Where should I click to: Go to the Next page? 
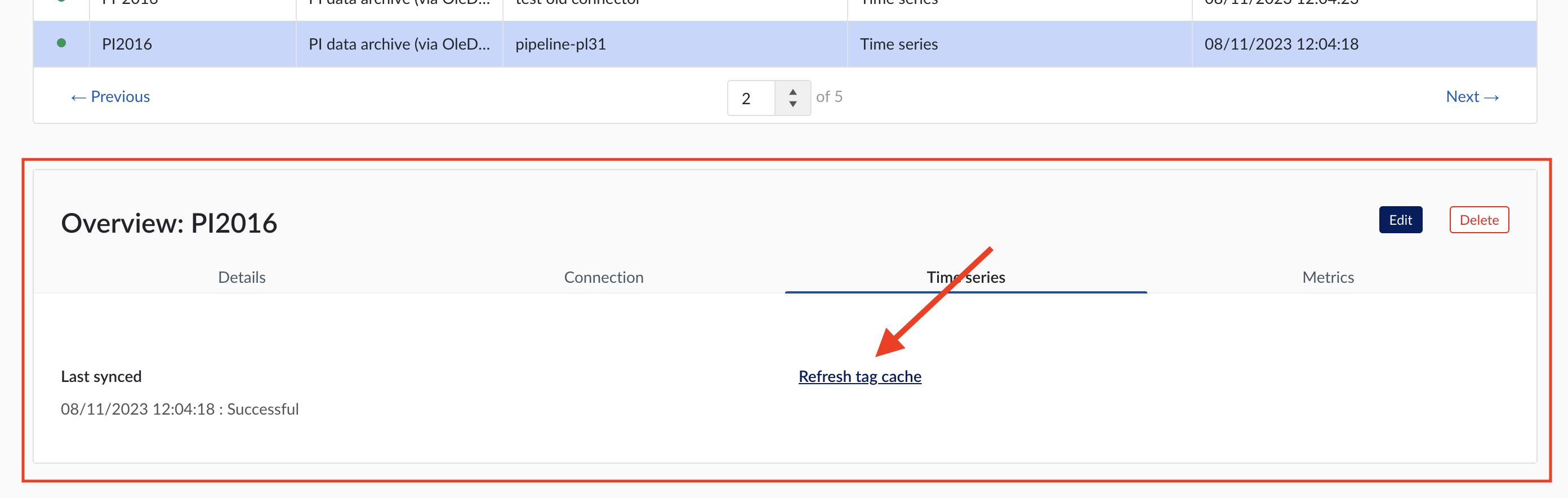pos(1472,97)
